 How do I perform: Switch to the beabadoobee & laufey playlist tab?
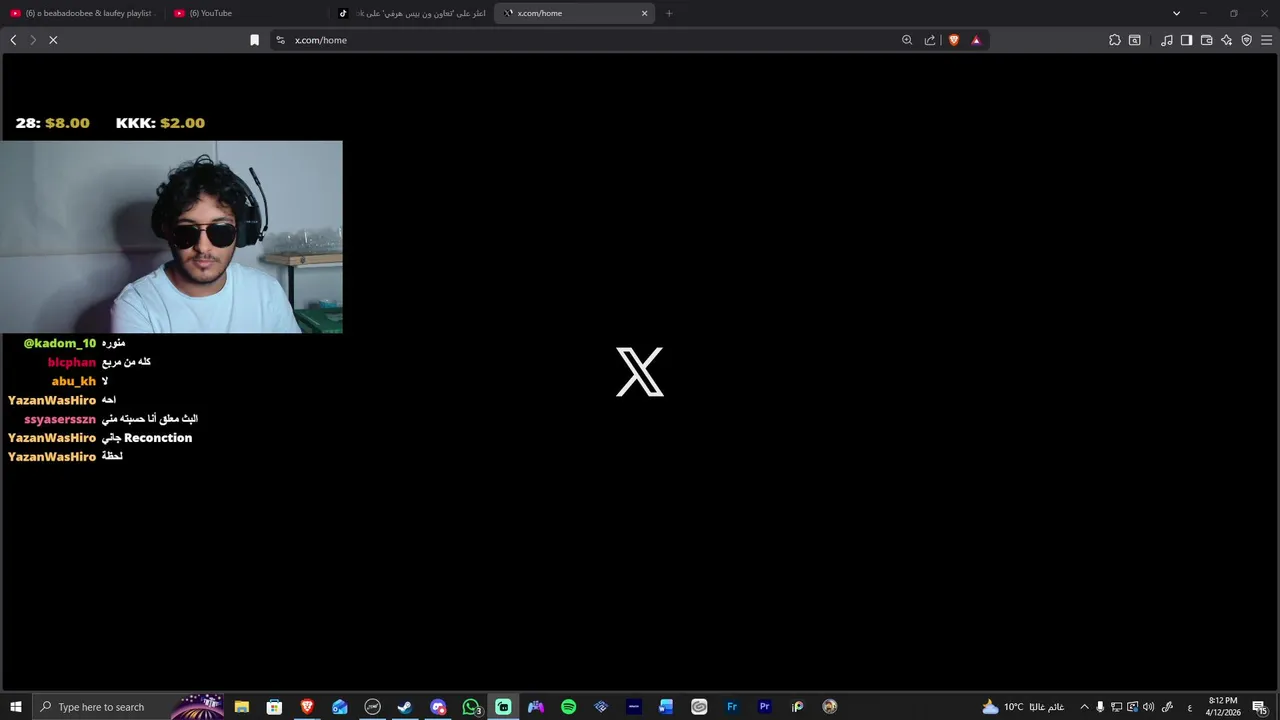pyautogui.click(x=82, y=13)
